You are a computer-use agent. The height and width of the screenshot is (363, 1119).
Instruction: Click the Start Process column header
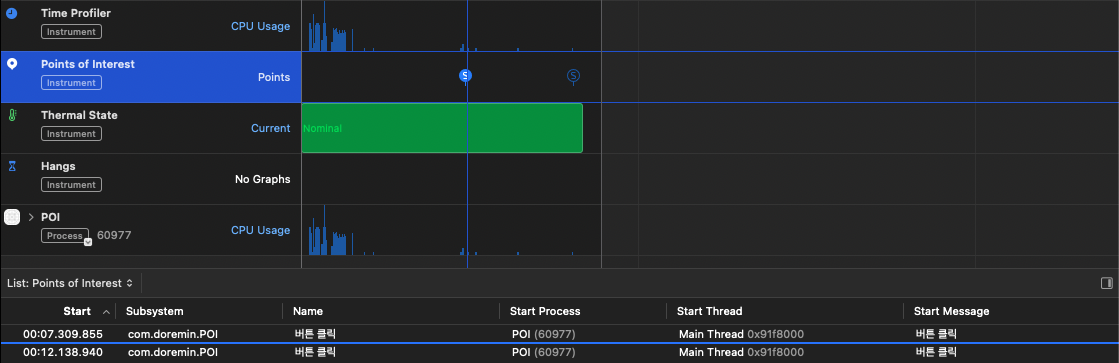click(545, 311)
